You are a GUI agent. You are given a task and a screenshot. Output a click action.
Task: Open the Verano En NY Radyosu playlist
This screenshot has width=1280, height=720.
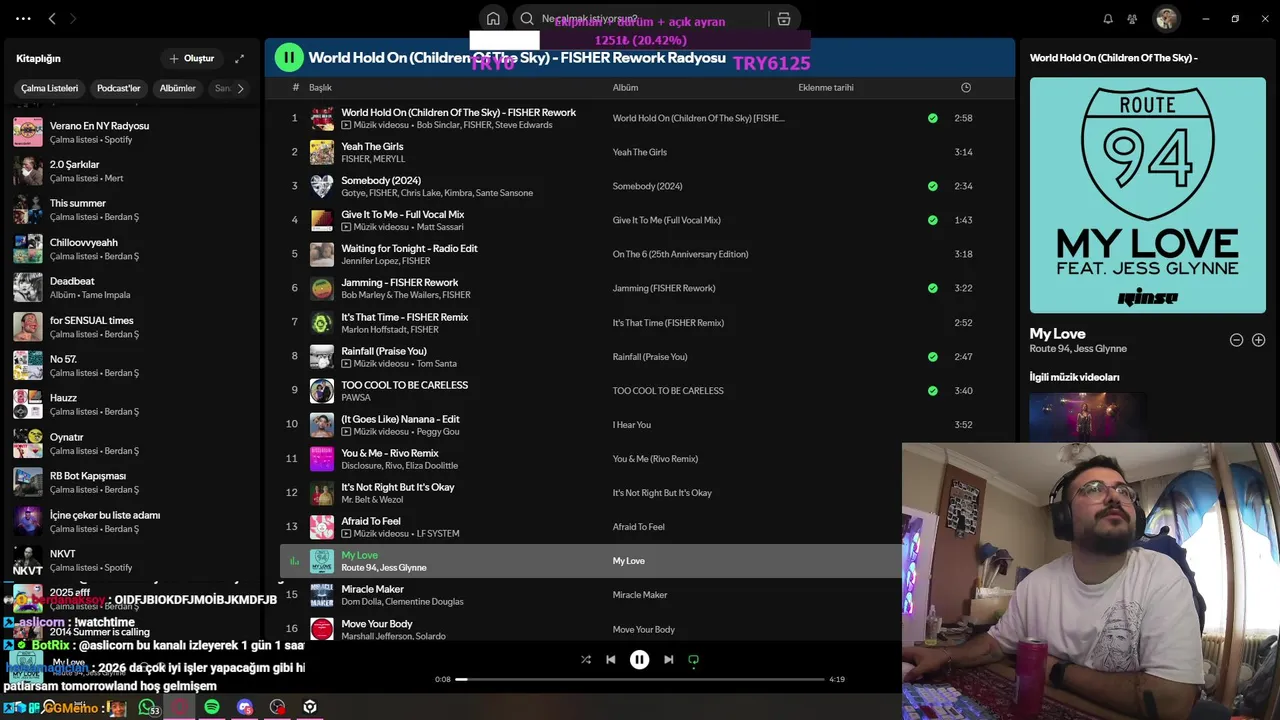(132, 132)
